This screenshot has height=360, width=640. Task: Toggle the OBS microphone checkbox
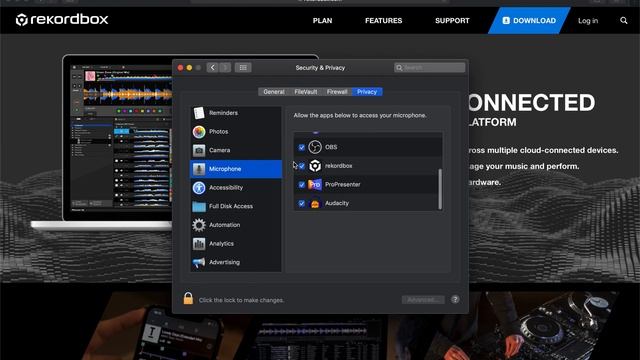click(302, 147)
